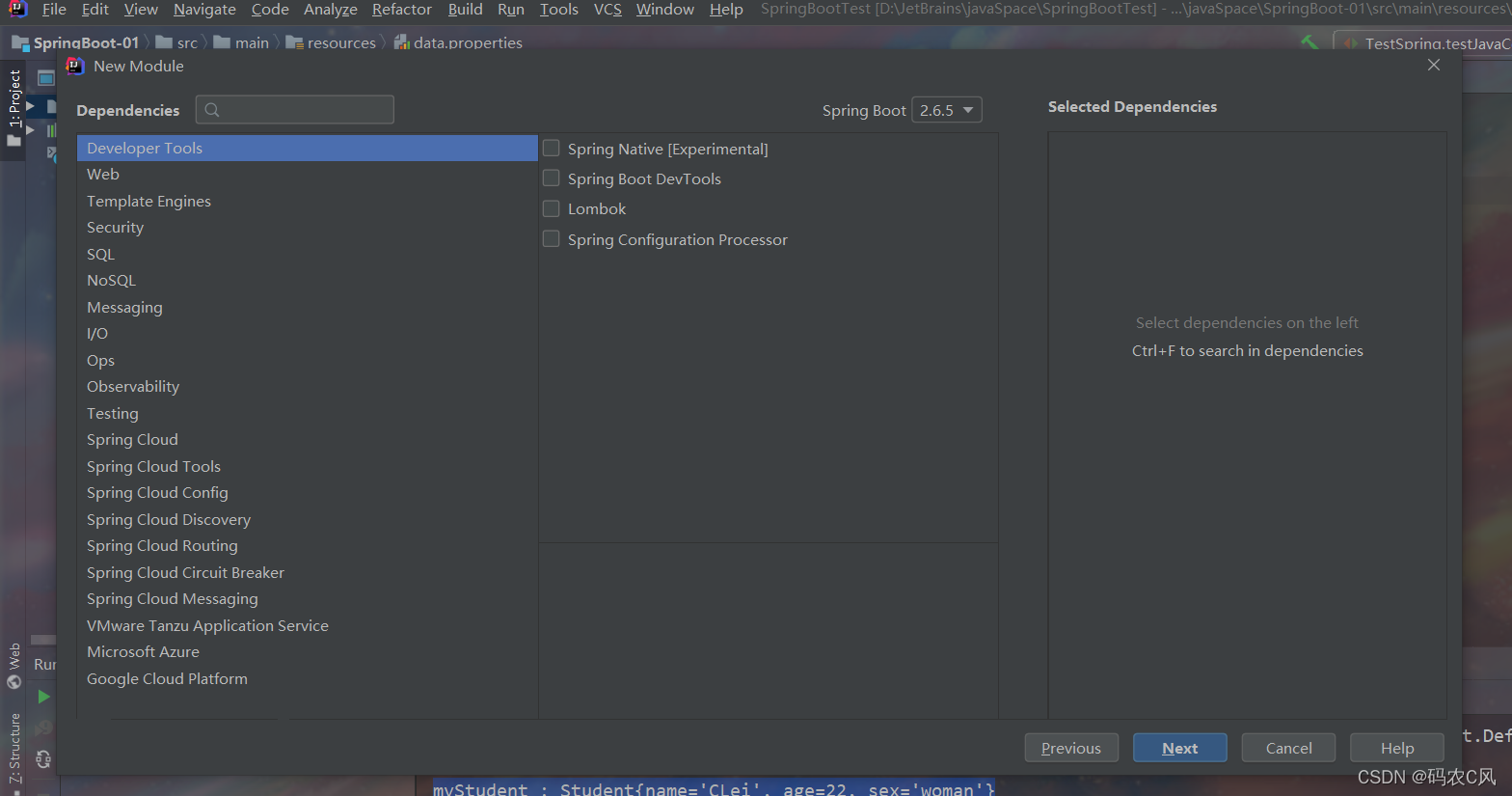The width and height of the screenshot is (1512, 796).
Task: Select Spring Cloud Circuit Breaker category
Action: (308, 572)
